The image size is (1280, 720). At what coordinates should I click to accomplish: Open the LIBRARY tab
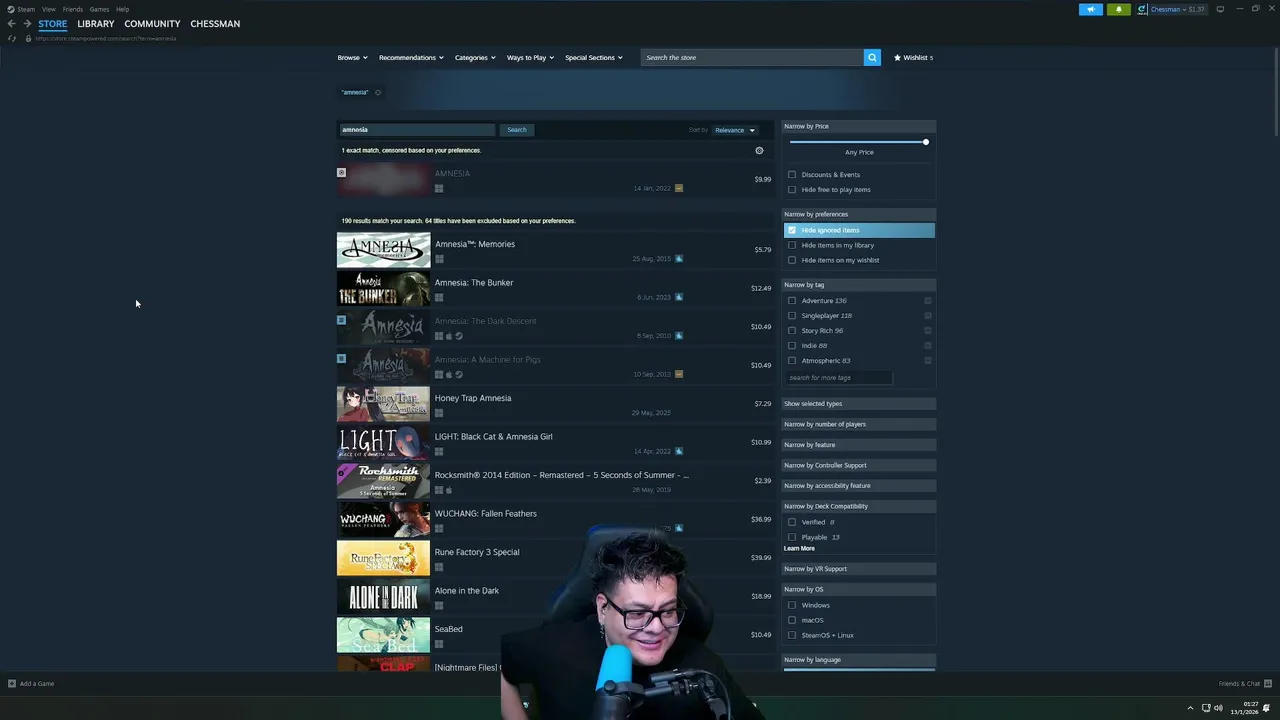pos(96,23)
